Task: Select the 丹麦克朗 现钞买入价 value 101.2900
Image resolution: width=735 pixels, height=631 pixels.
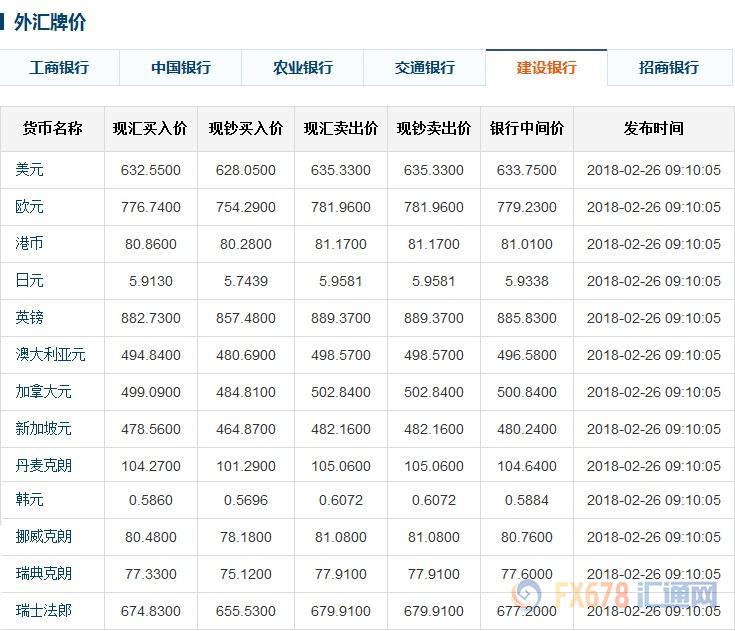Action: (246, 466)
